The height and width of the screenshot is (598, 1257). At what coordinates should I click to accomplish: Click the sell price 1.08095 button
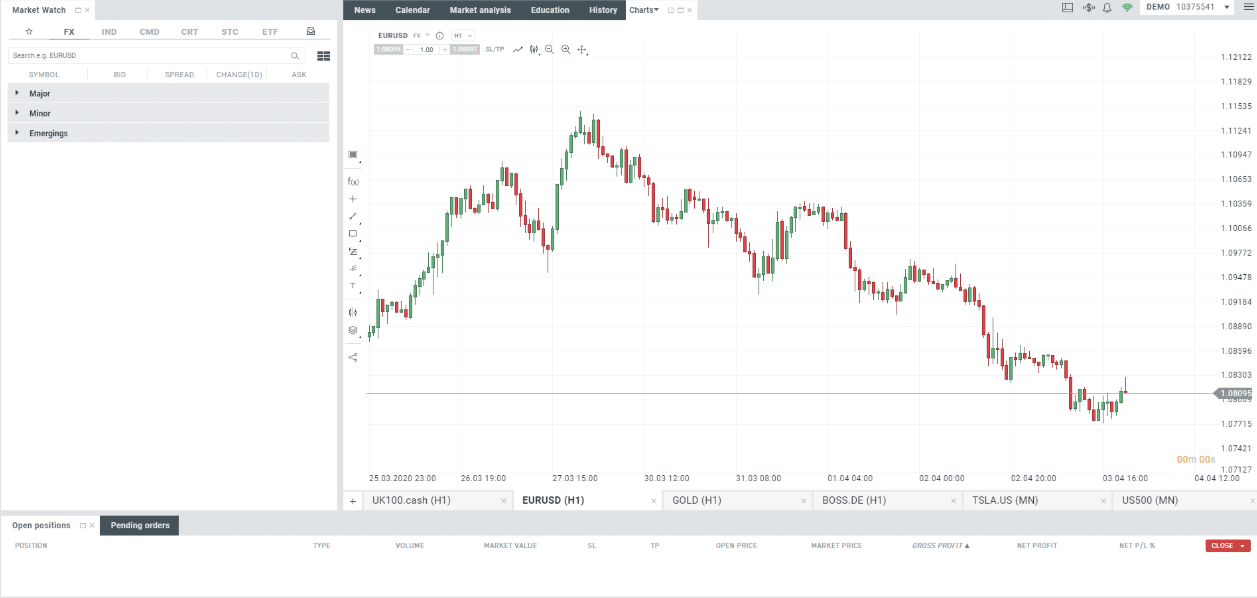click(x=388, y=49)
